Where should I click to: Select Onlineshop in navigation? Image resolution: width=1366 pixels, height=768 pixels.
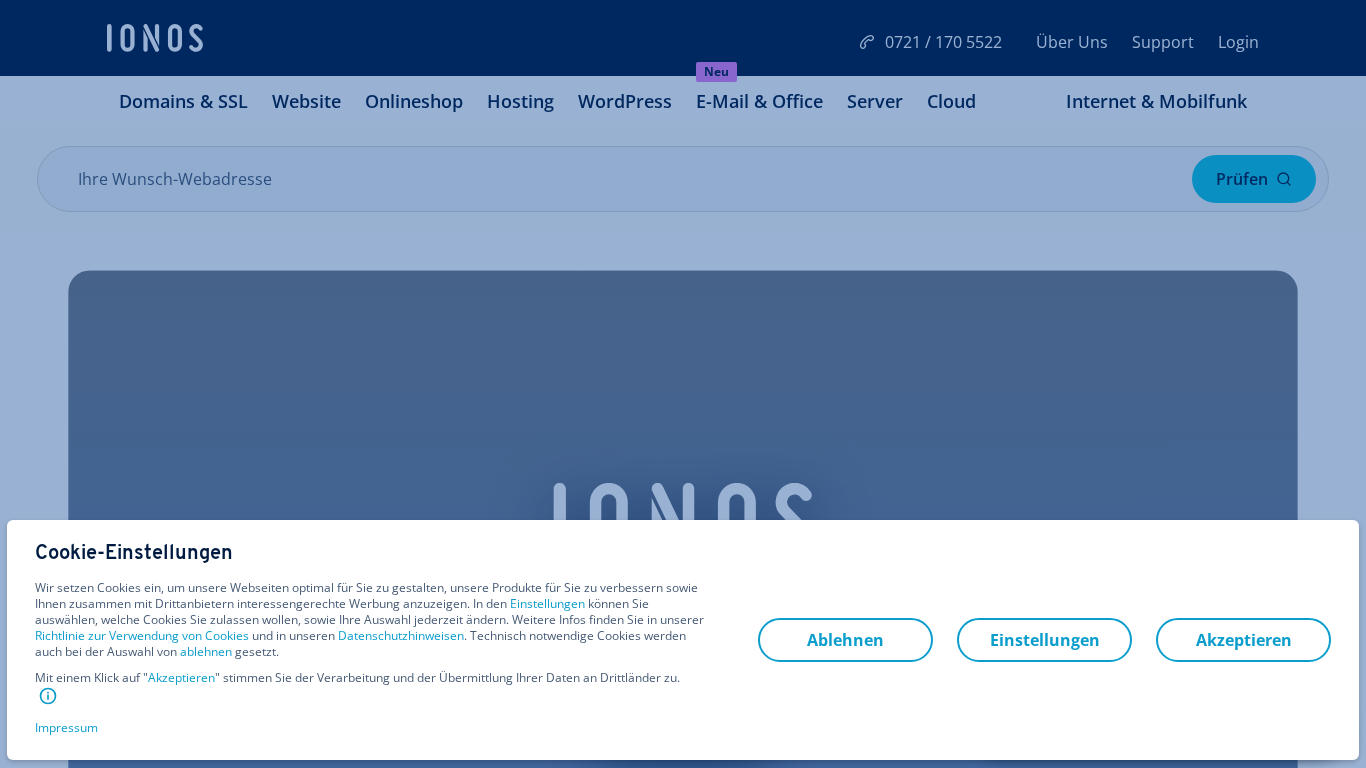click(414, 101)
